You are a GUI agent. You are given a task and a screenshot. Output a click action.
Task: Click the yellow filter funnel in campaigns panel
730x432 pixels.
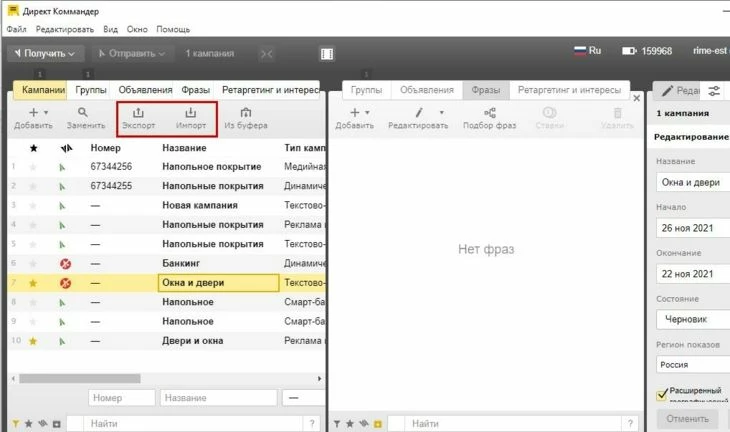pos(16,424)
